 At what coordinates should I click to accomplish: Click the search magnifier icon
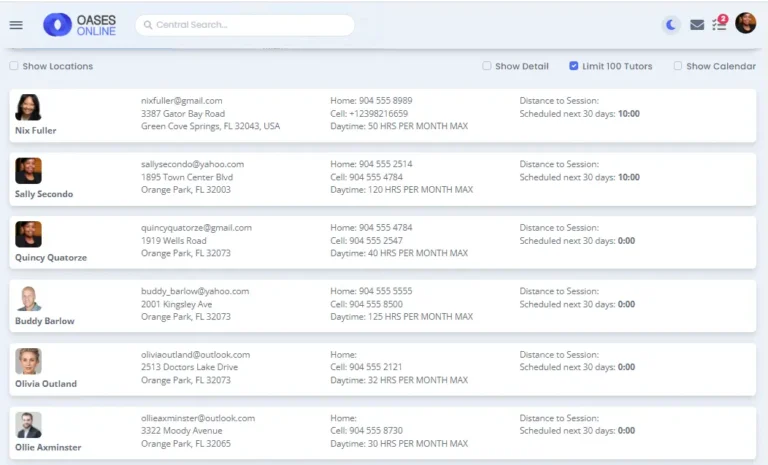point(147,25)
